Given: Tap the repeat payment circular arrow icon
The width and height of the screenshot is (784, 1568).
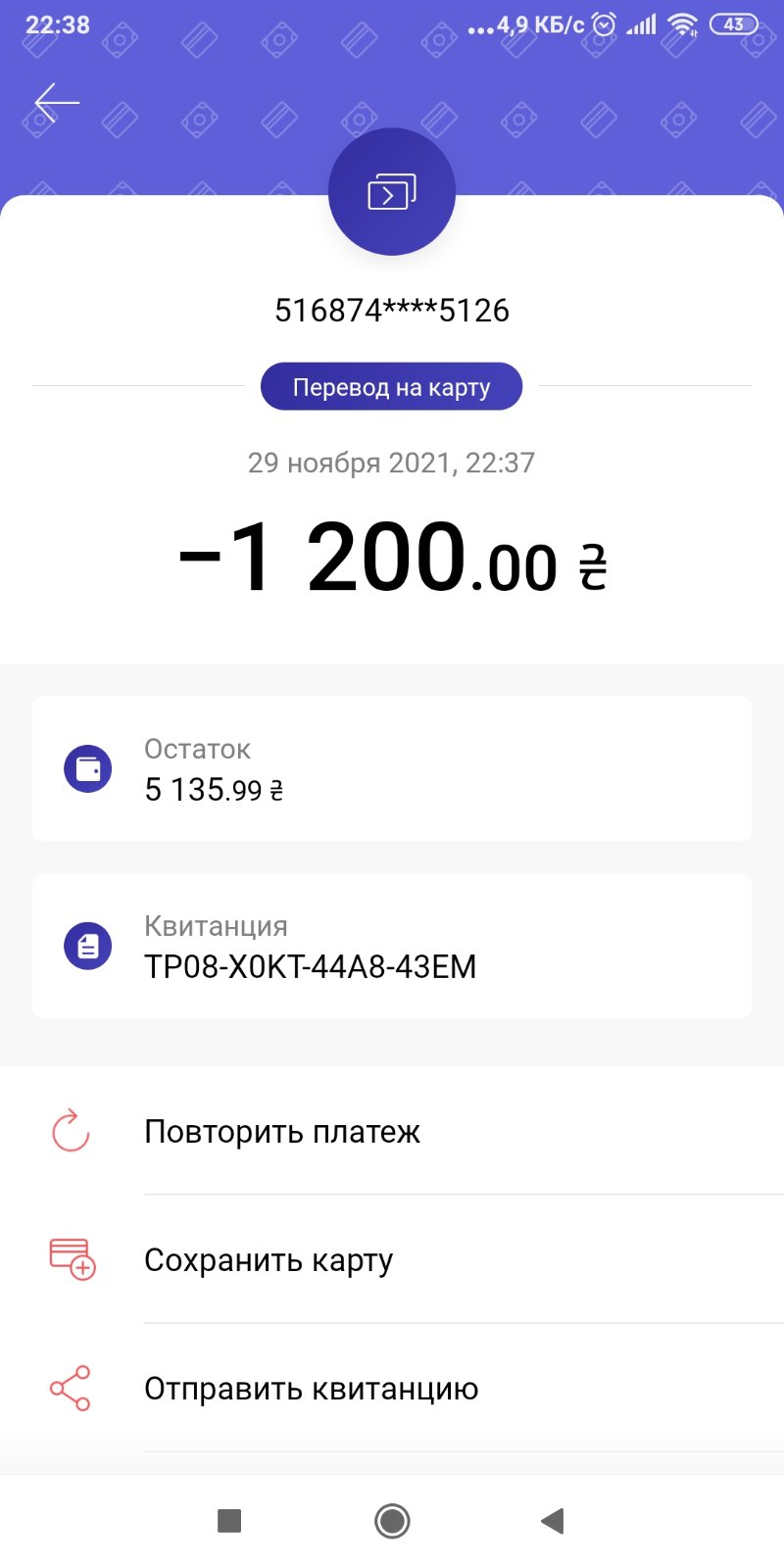Looking at the screenshot, I should tap(71, 1131).
